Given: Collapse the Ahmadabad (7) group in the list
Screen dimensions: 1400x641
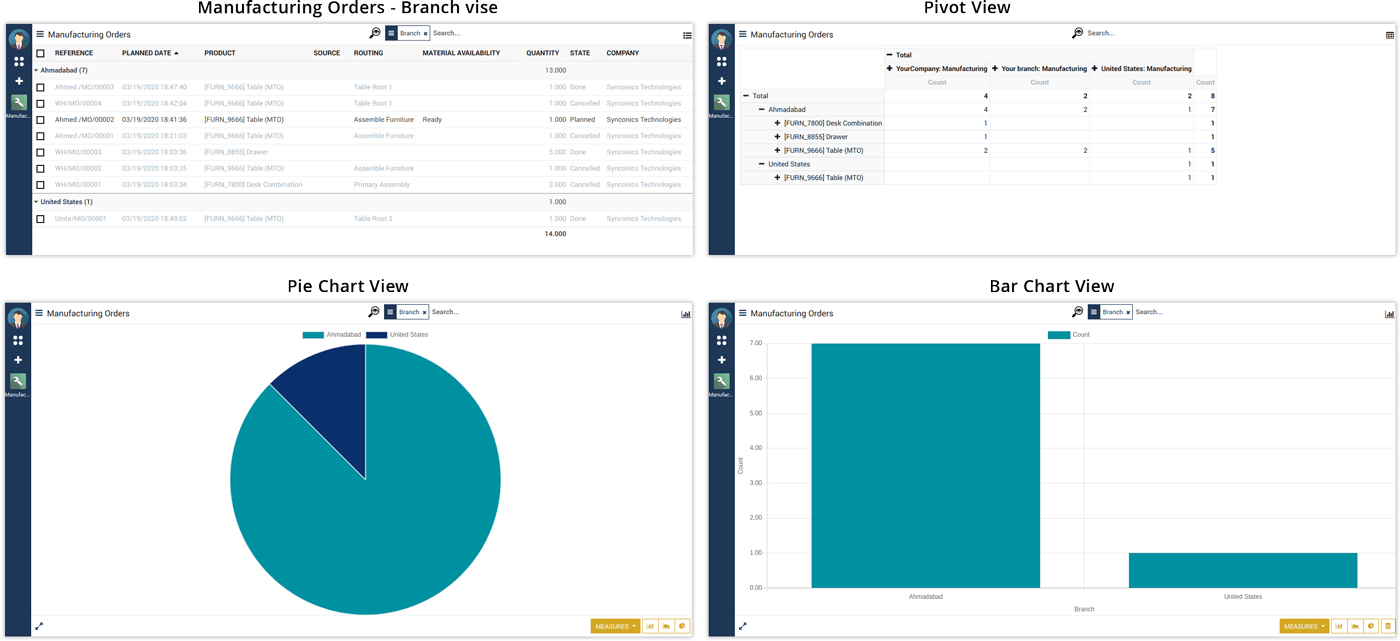Looking at the screenshot, I should tap(37, 71).
